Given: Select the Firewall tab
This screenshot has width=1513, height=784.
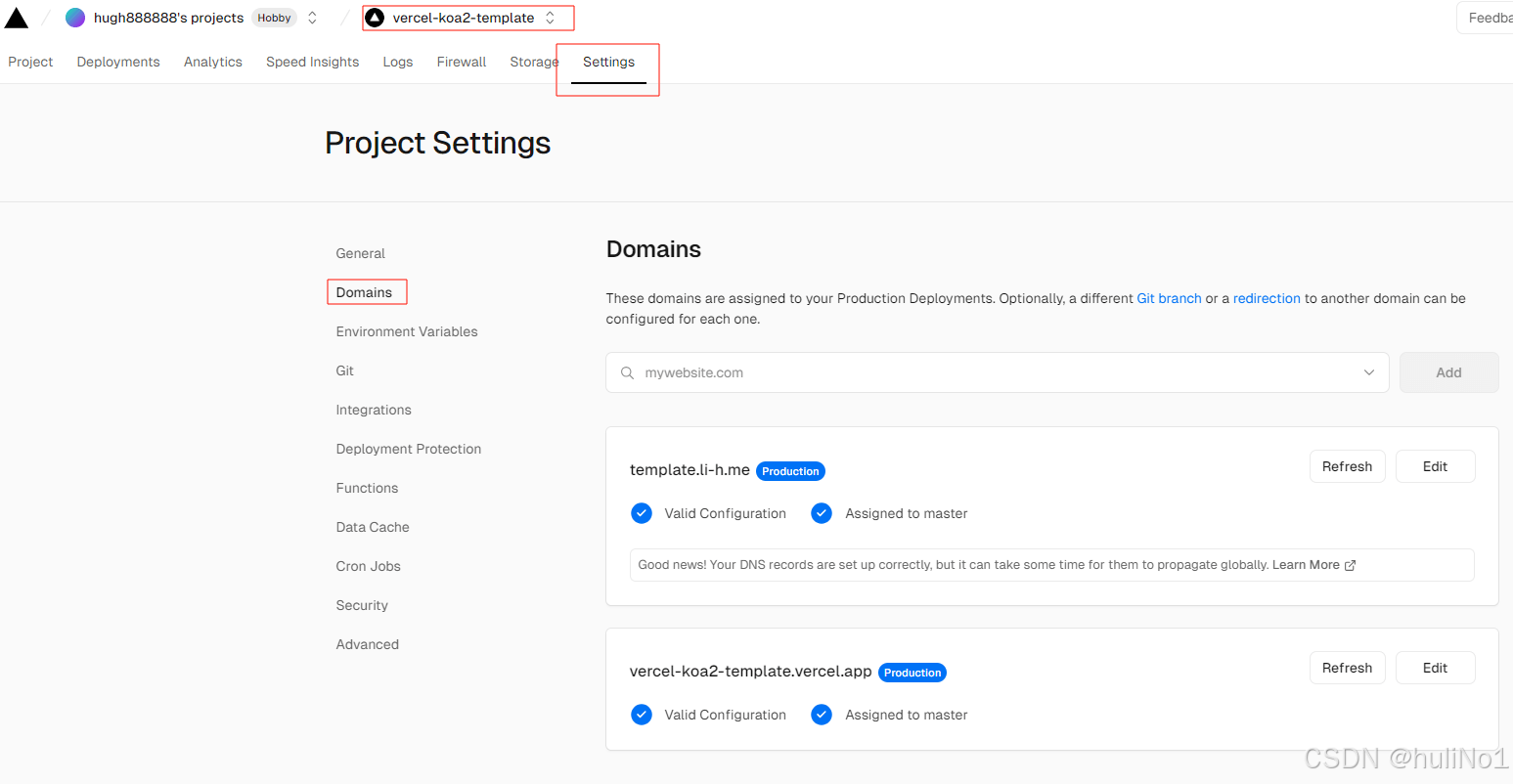Looking at the screenshot, I should 462,62.
